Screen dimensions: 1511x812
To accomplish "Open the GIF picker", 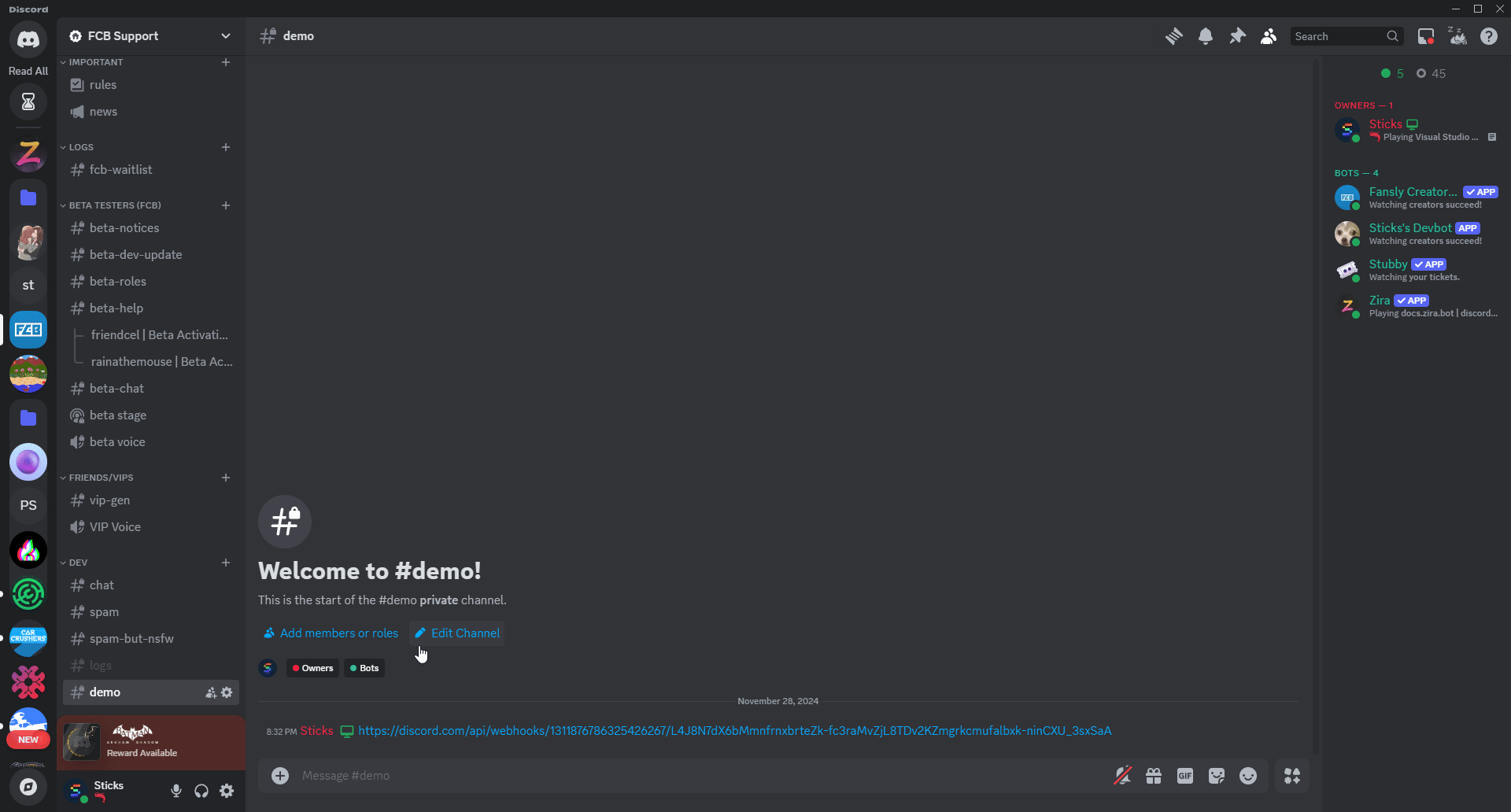I will (x=1185, y=775).
